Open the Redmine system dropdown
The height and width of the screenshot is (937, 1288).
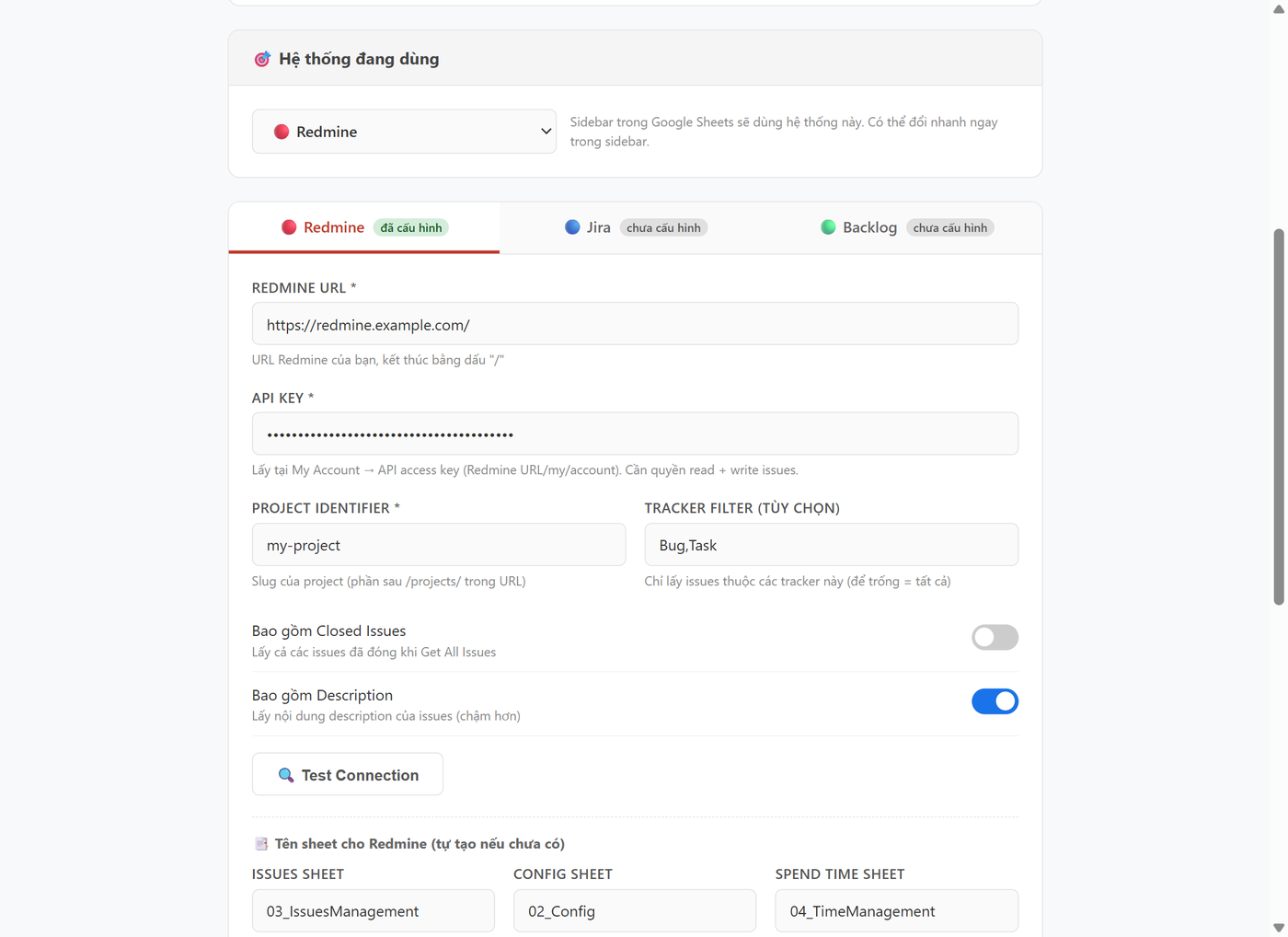coord(404,132)
